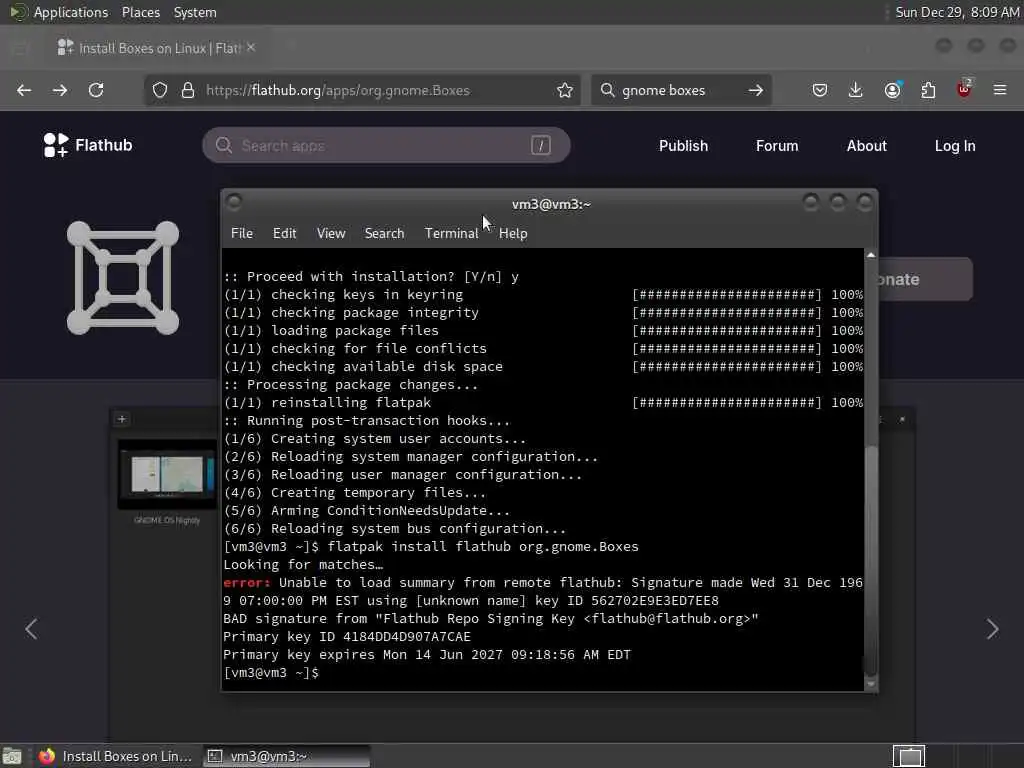Open the extensions puzzle icon
The width and height of the screenshot is (1024, 768).
coord(928,90)
